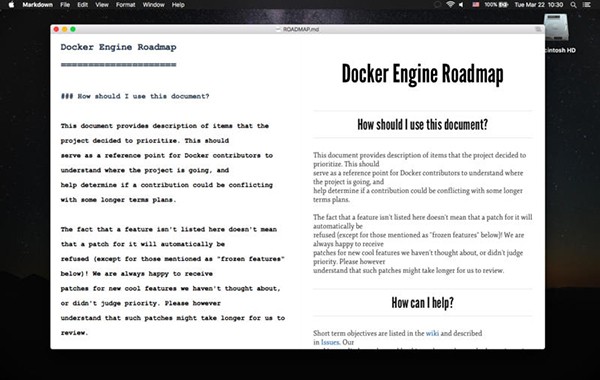Click editor line 'This document provides description'

165,126
